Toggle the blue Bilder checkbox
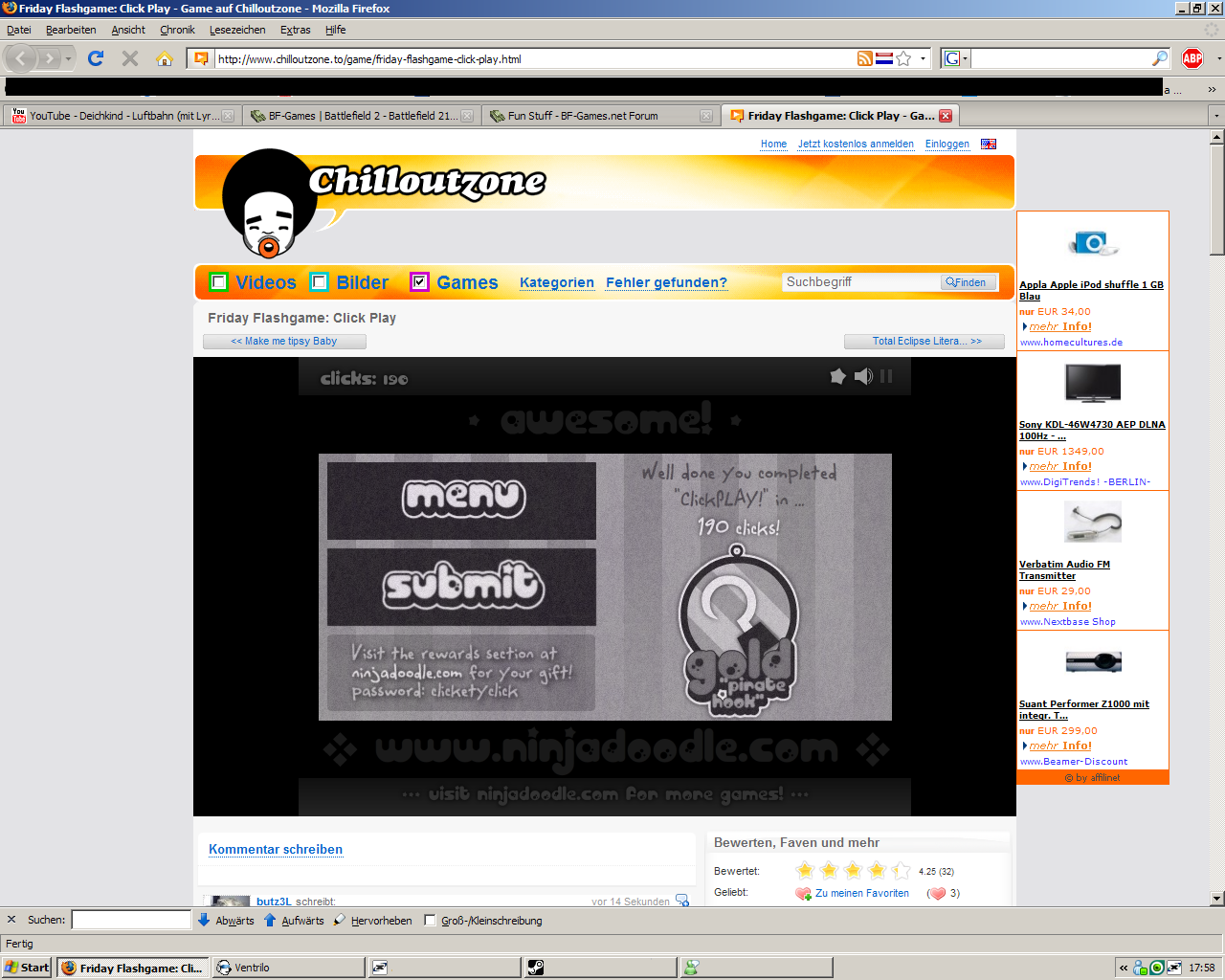The height and width of the screenshot is (980, 1225). (x=319, y=281)
